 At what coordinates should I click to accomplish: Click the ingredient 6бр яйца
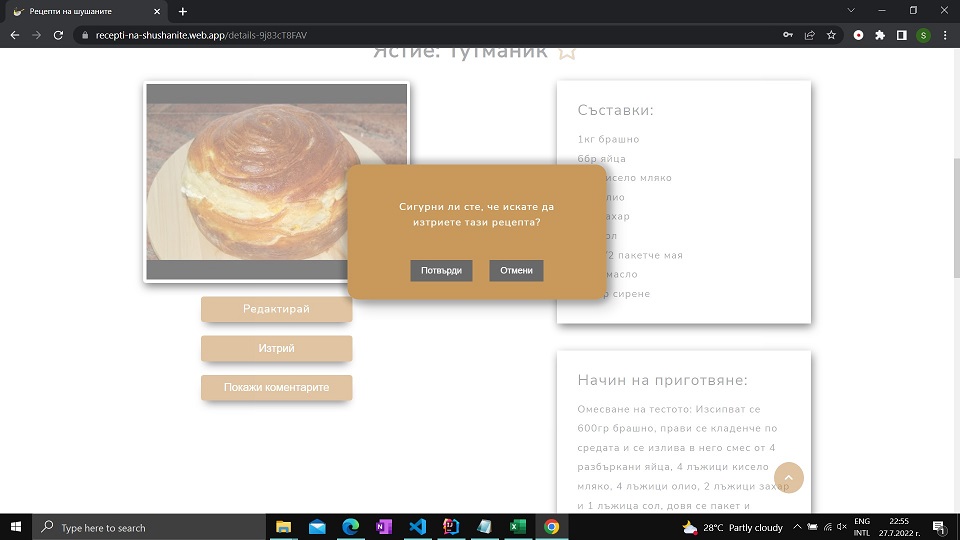pos(601,159)
